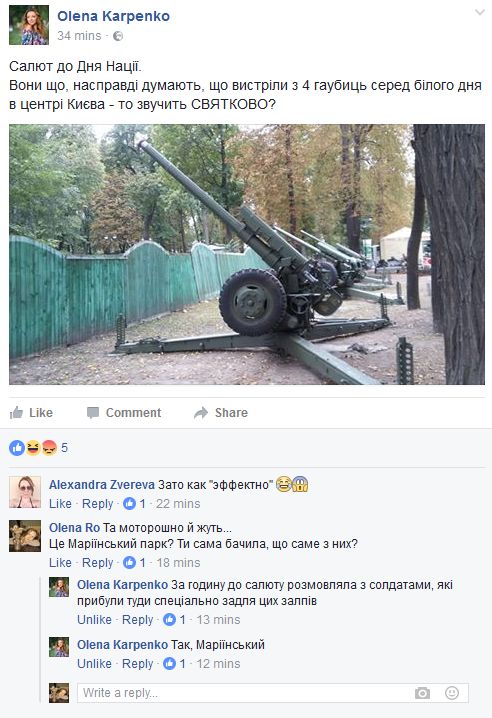Attach a photo using the camera icon
Viewport: 492px width, 718px height.
(422, 693)
